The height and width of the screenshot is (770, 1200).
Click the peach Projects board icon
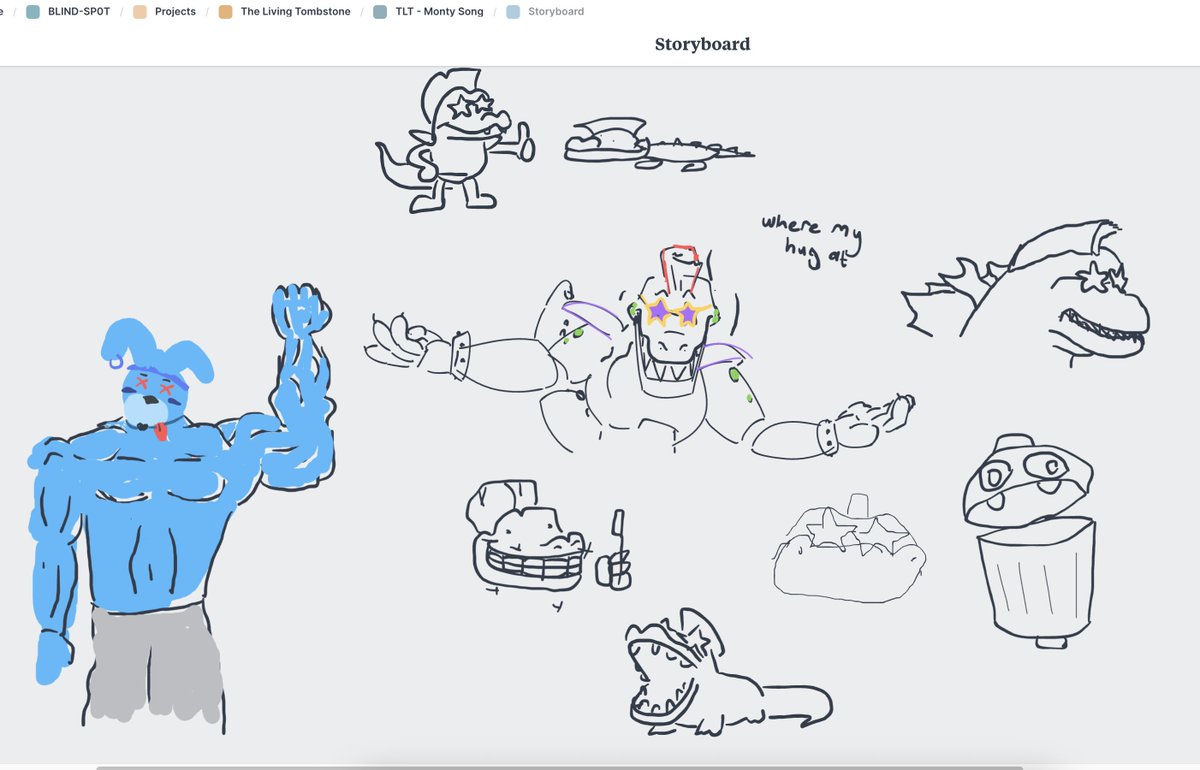point(140,12)
